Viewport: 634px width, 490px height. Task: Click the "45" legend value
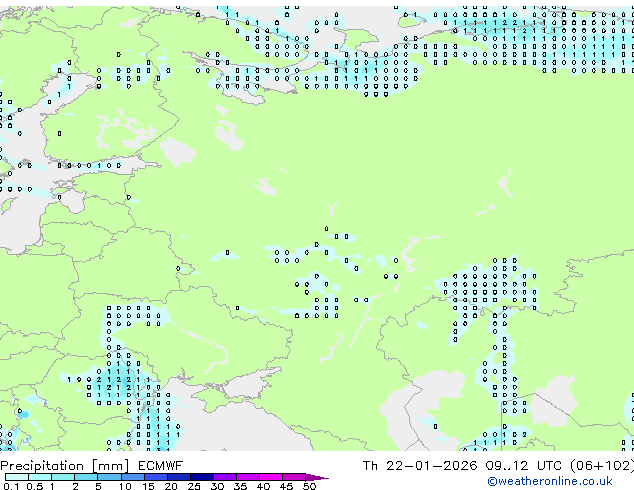tap(286, 486)
